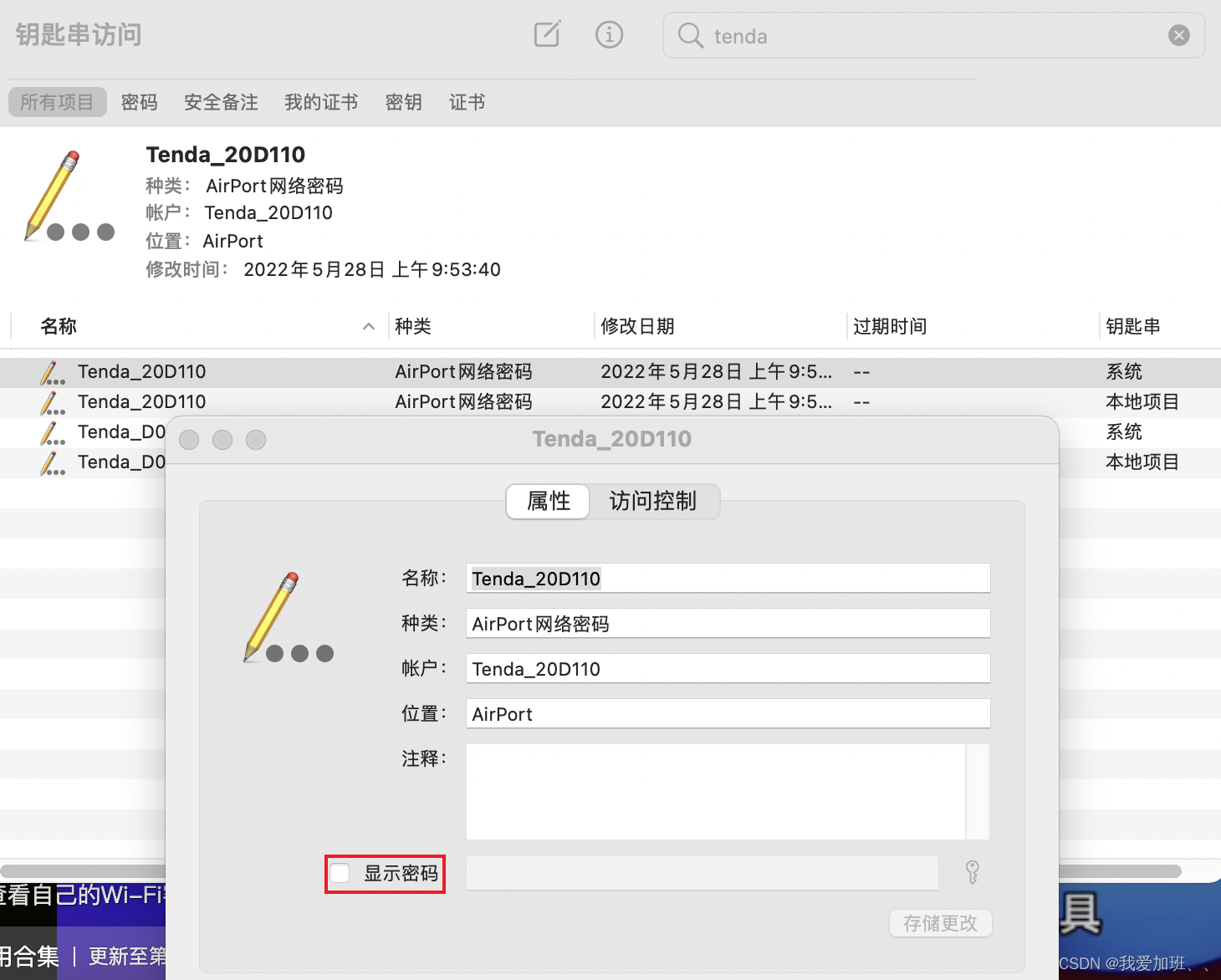The height and width of the screenshot is (980, 1221).
Task: Sort the list by 修改日期 column
Action: click(x=721, y=326)
